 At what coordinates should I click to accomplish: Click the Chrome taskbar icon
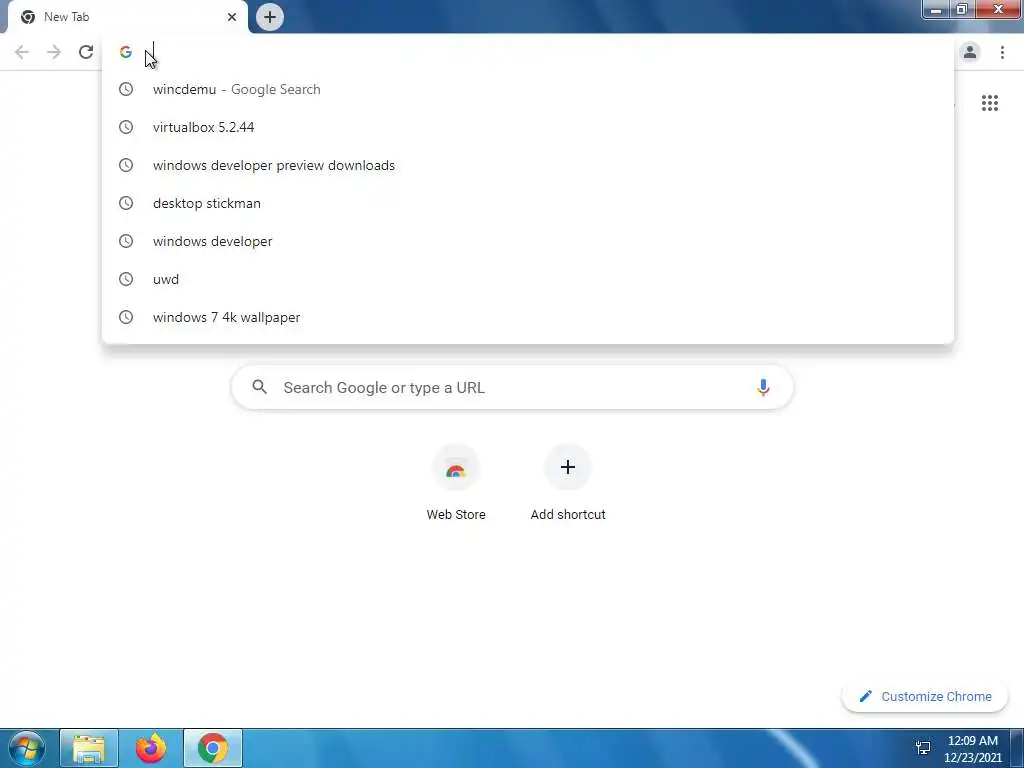click(213, 748)
